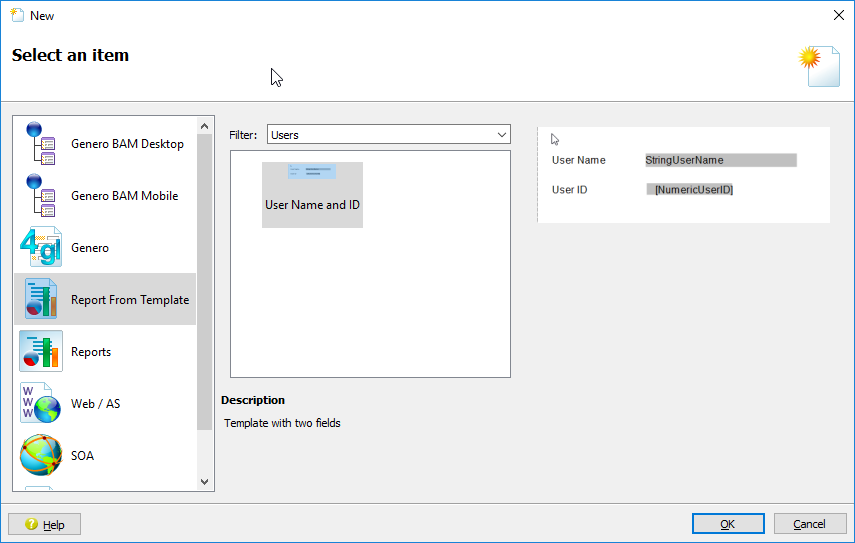
Task: Click the Genero 4gl icon
Action: (x=41, y=247)
